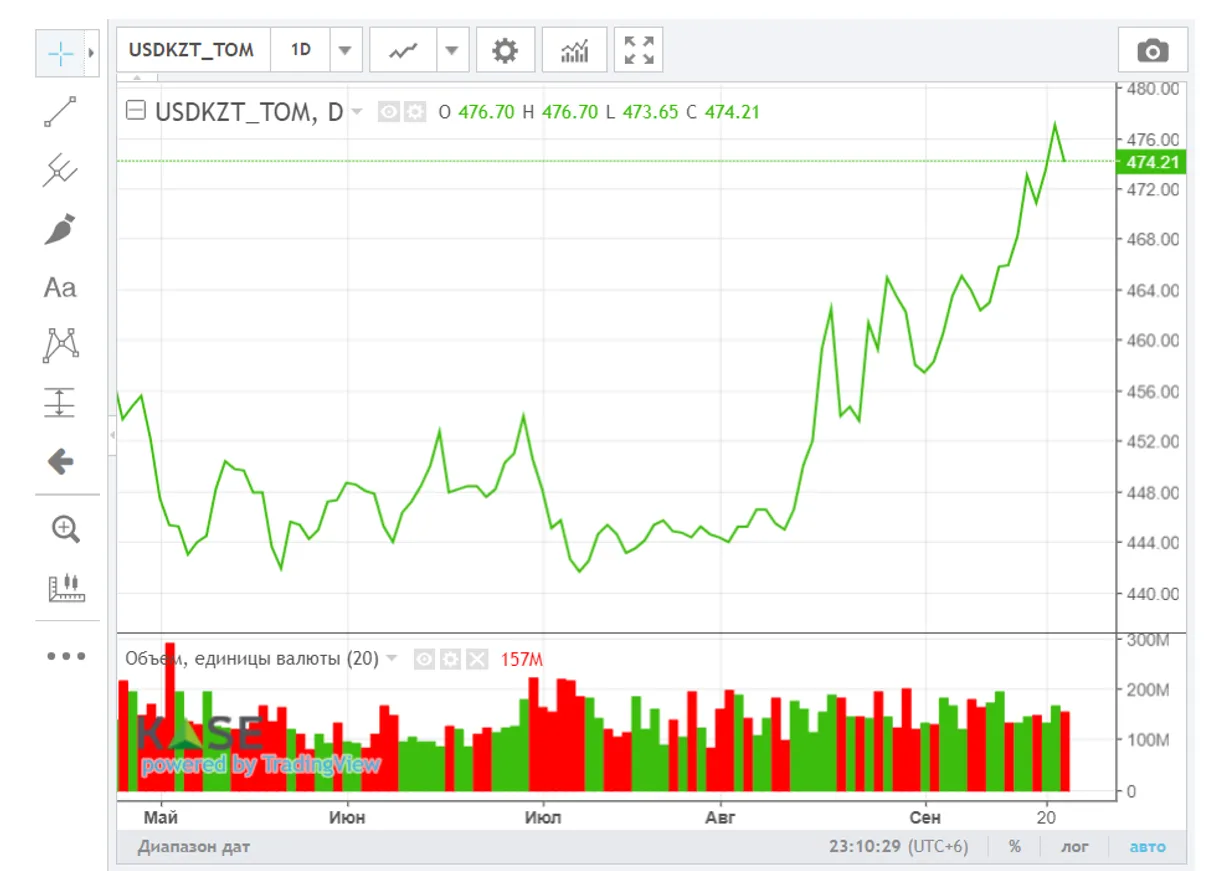The width and height of the screenshot is (1208, 871).
Task: Toggle авто auto scale
Action: [1147, 847]
